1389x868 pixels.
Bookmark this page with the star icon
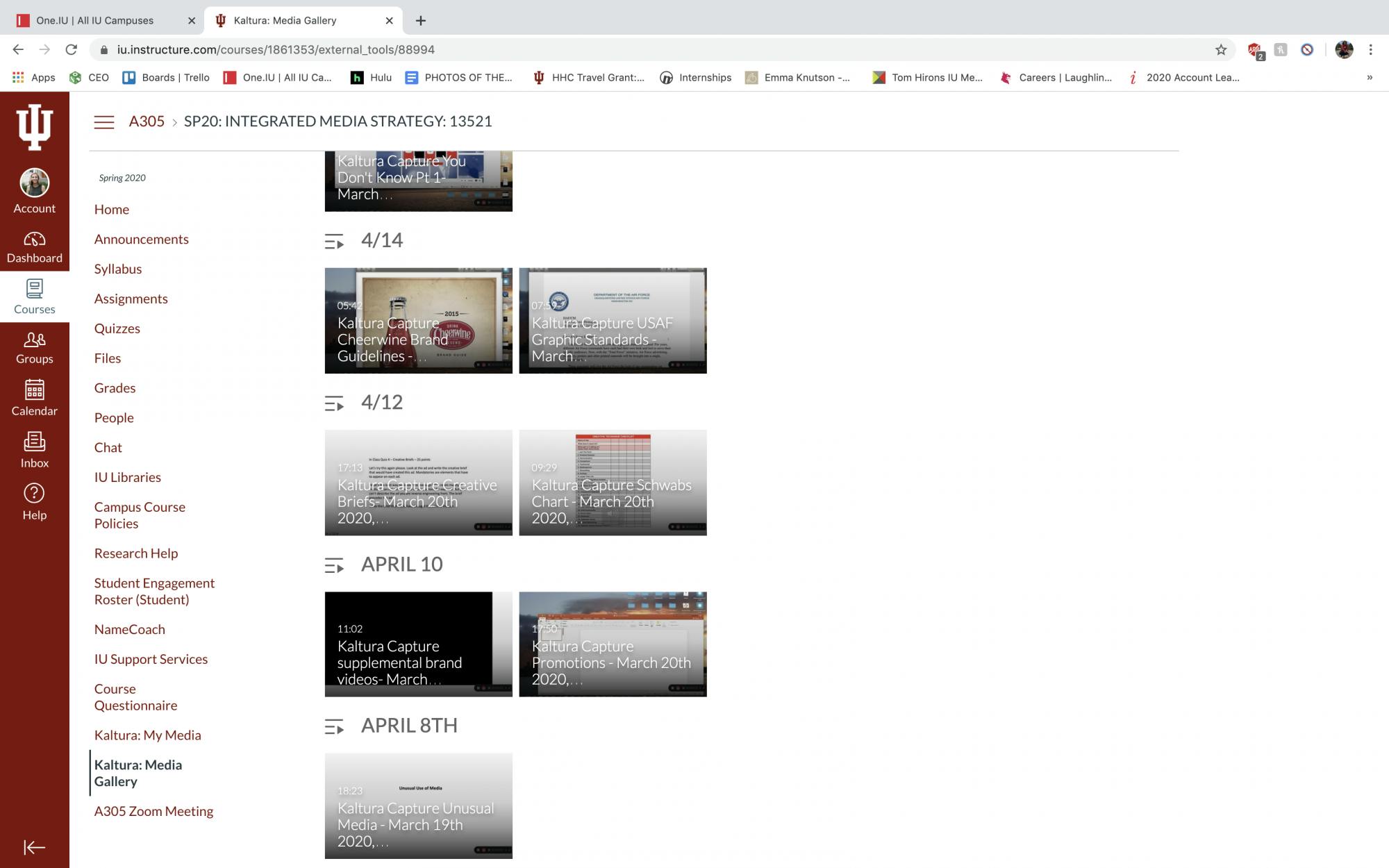coord(1221,49)
